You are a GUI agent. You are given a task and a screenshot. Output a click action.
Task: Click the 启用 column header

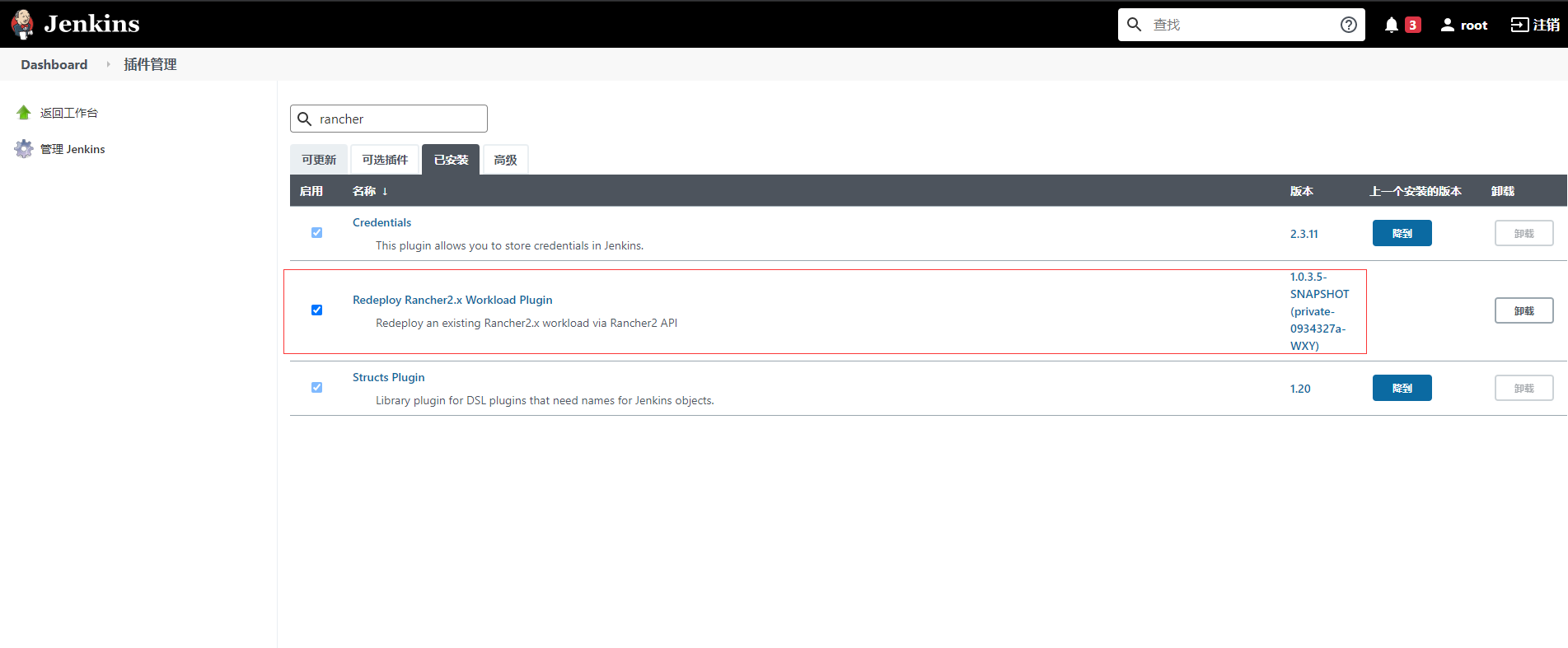(311, 191)
